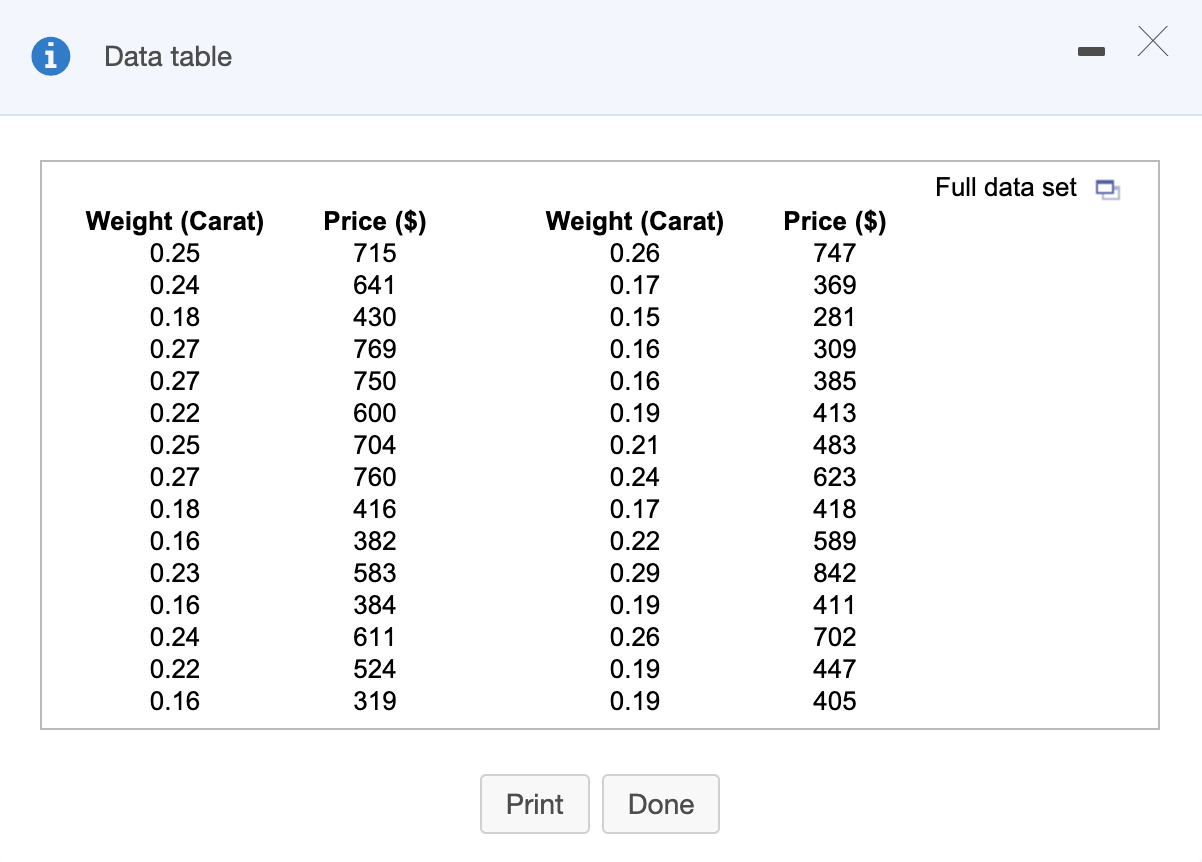This screenshot has width=1202, height=862.
Task: Select the price cell showing 319
Action: [375, 701]
